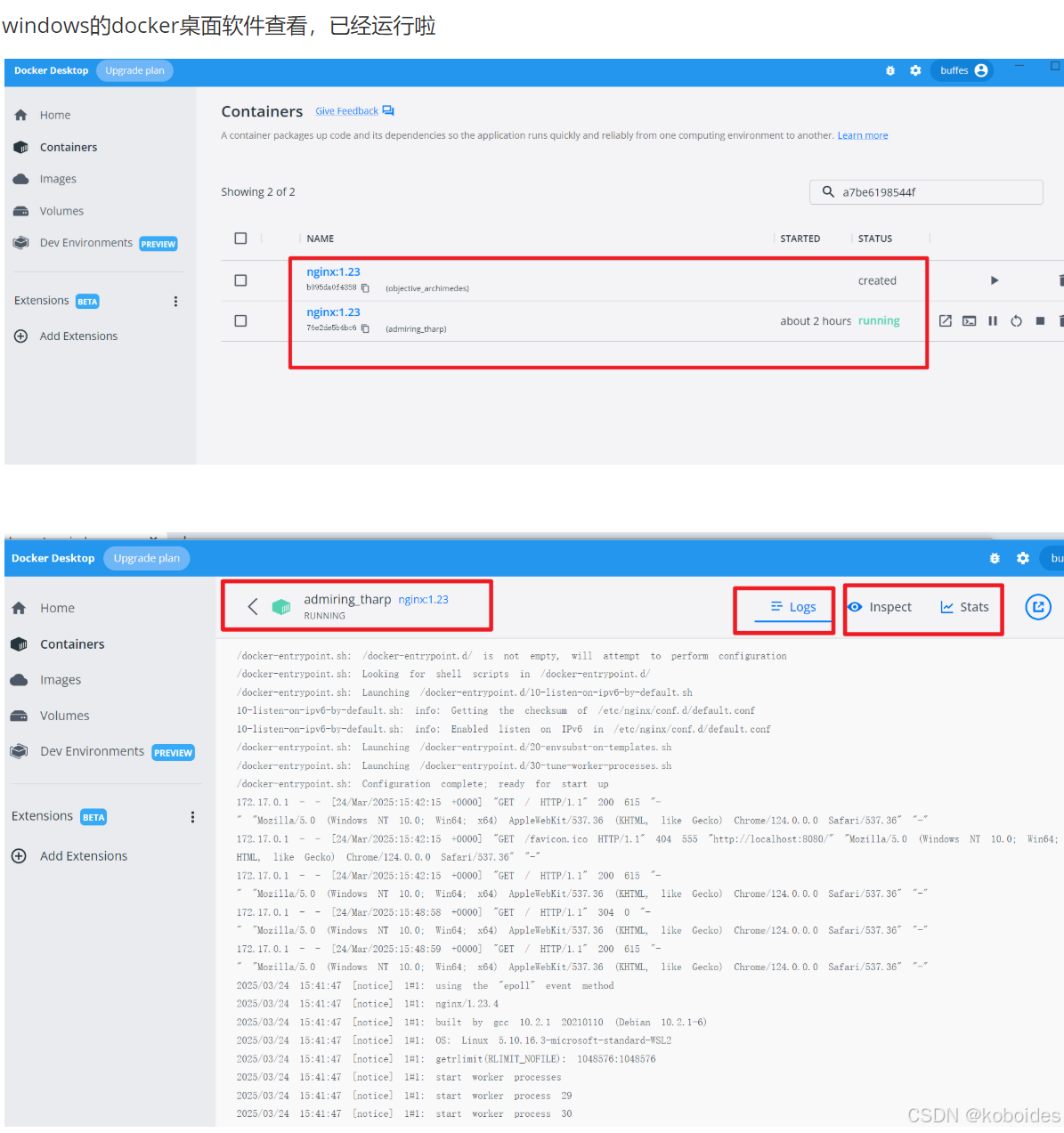The width and height of the screenshot is (1064, 1133).
Task: Tick the select-all checkbox beside NAME header
Action: tap(240, 239)
